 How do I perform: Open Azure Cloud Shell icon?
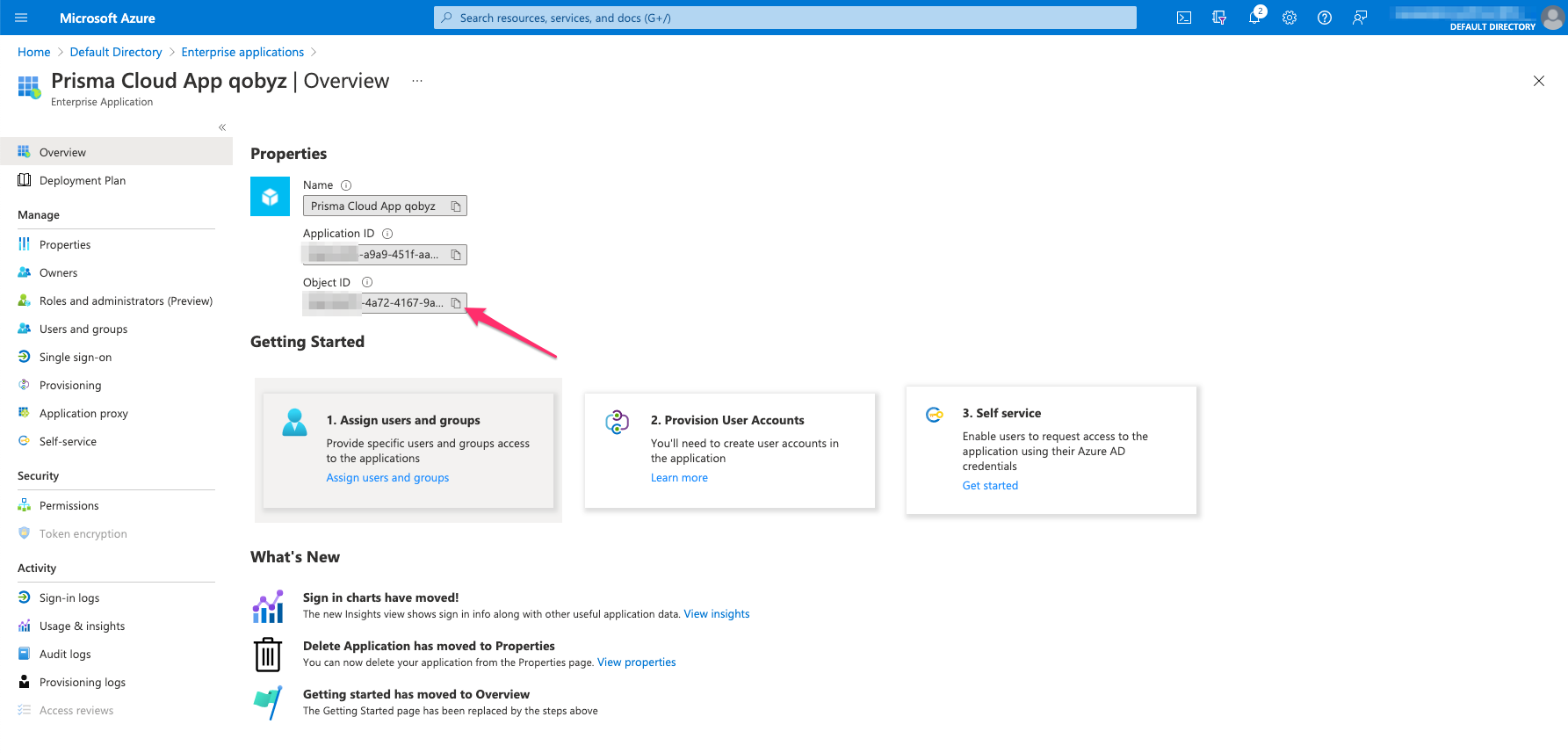[1184, 18]
